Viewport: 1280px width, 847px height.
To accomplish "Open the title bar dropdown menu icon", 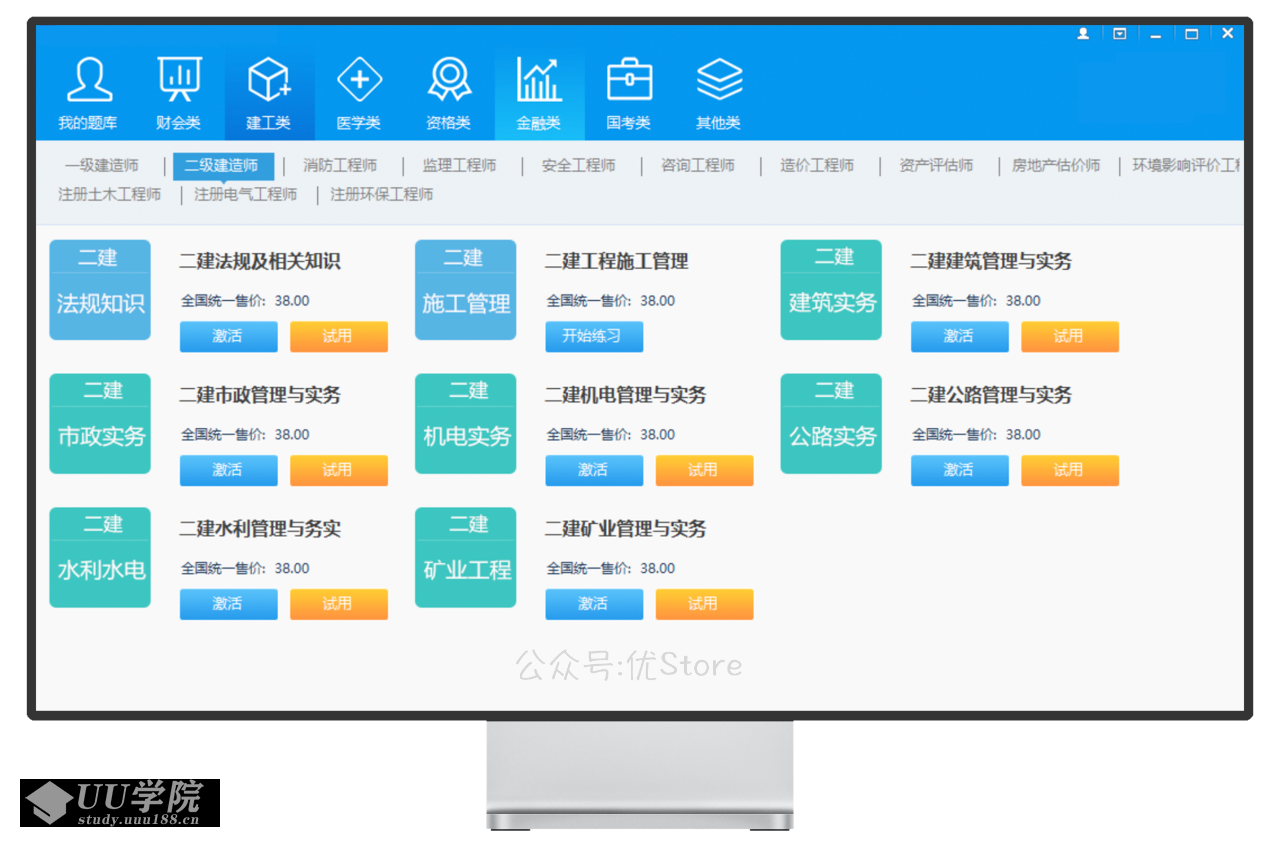I will point(1120,33).
